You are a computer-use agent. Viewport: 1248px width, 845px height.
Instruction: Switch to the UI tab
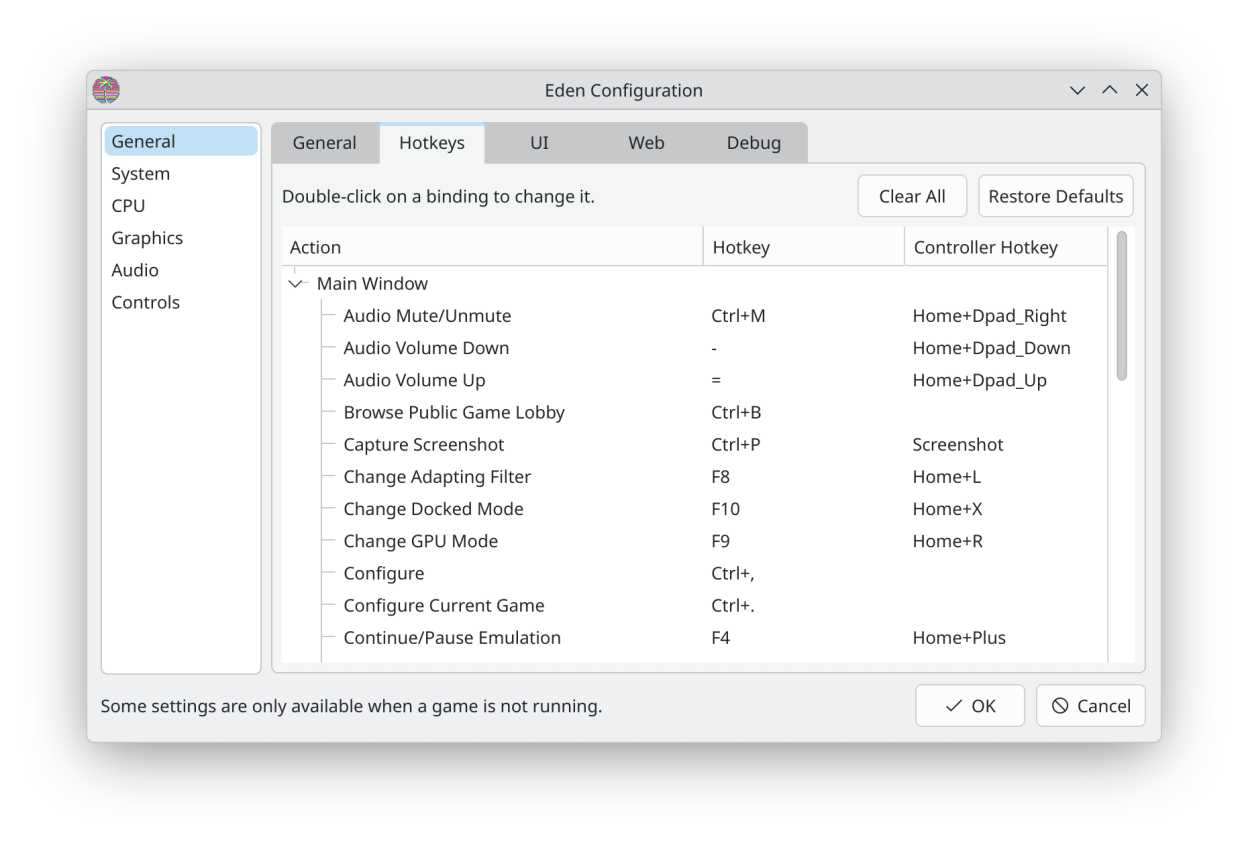[x=539, y=143]
